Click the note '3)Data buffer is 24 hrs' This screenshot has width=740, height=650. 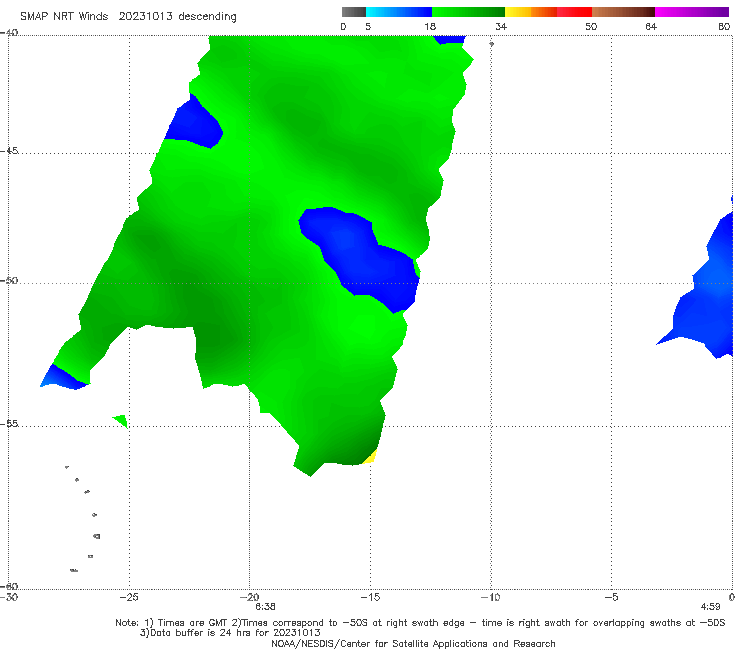(x=230, y=633)
